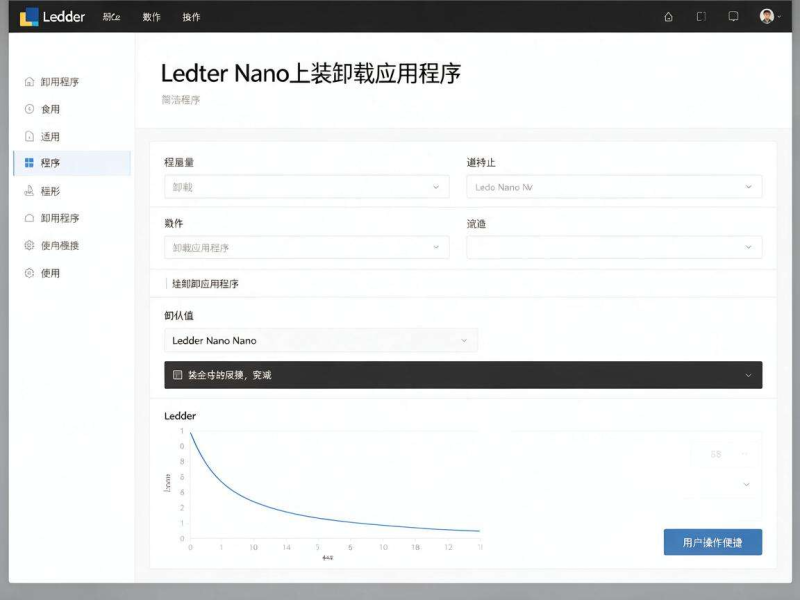Image resolution: width=800 pixels, height=600 pixels.
Task: Click the home icon beside 卸用程序 in the sidebar
Action: [x=29, y=82]
